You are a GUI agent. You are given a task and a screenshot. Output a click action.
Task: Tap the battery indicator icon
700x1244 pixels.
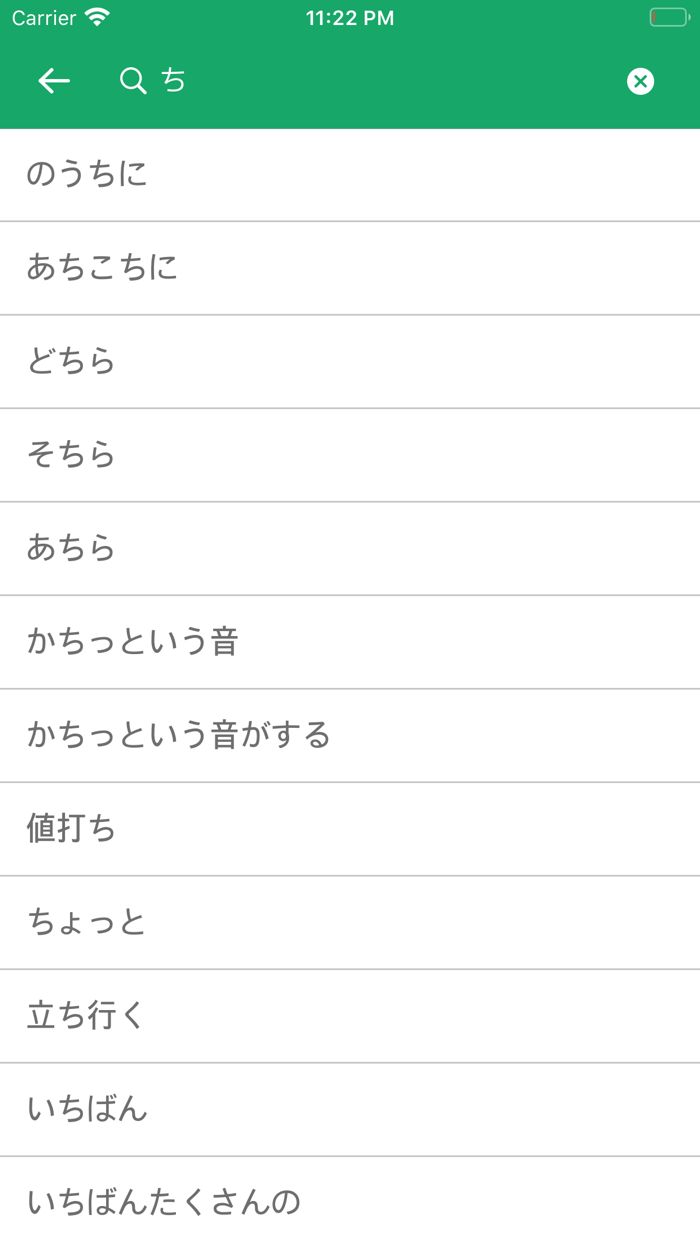(668, 17)
